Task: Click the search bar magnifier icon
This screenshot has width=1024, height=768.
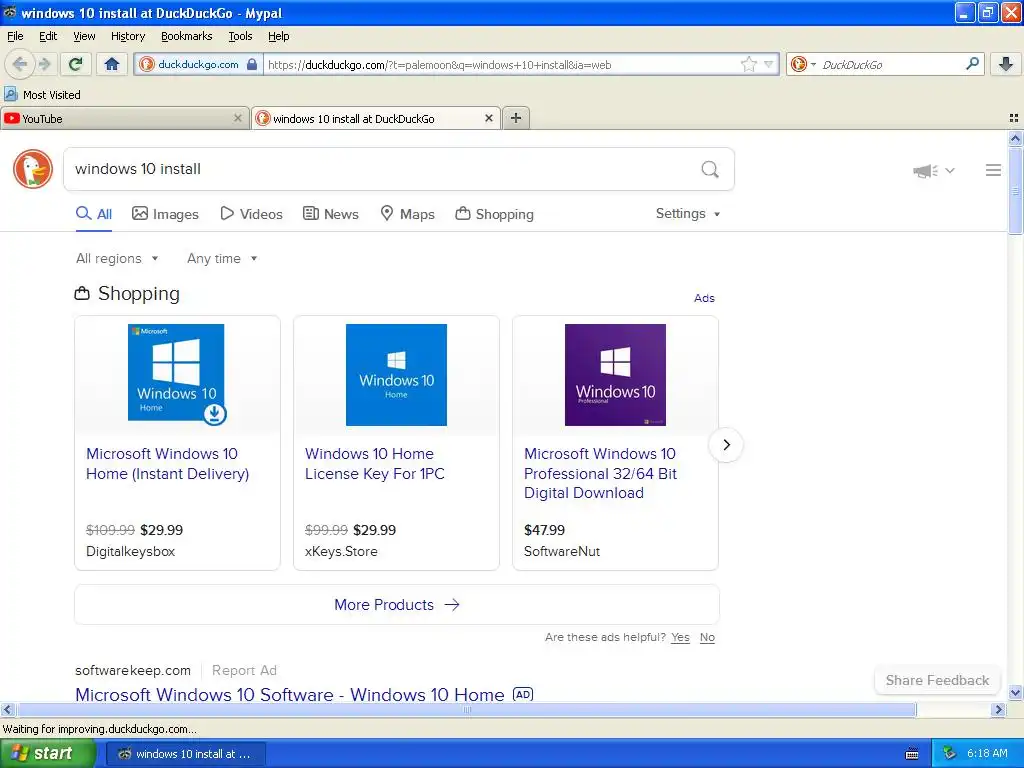Action: 972,63
